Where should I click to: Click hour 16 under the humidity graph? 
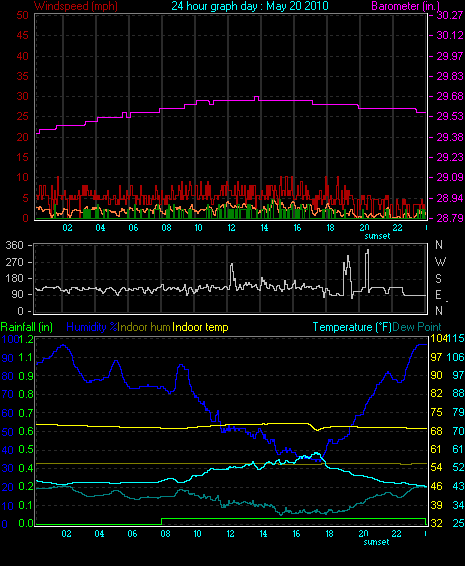click(x=296, y=534)
